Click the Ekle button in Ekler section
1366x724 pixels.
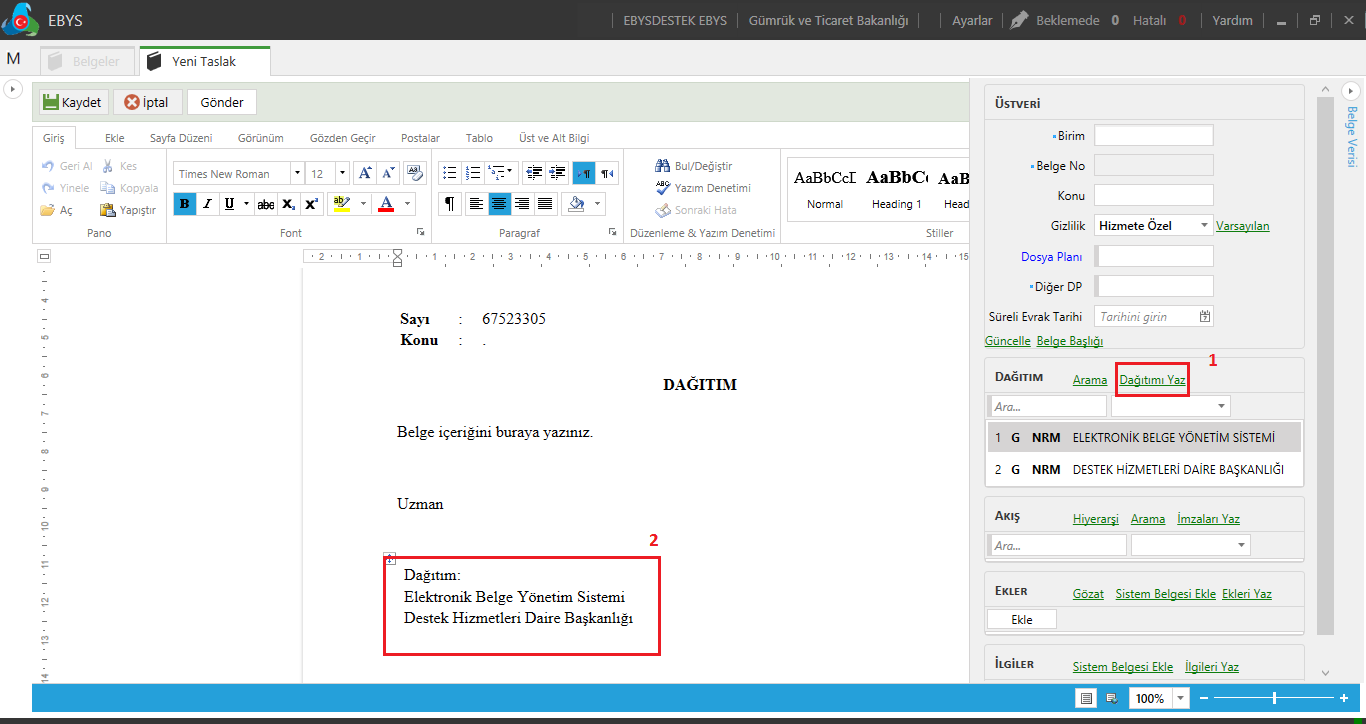pos(1021,619)
